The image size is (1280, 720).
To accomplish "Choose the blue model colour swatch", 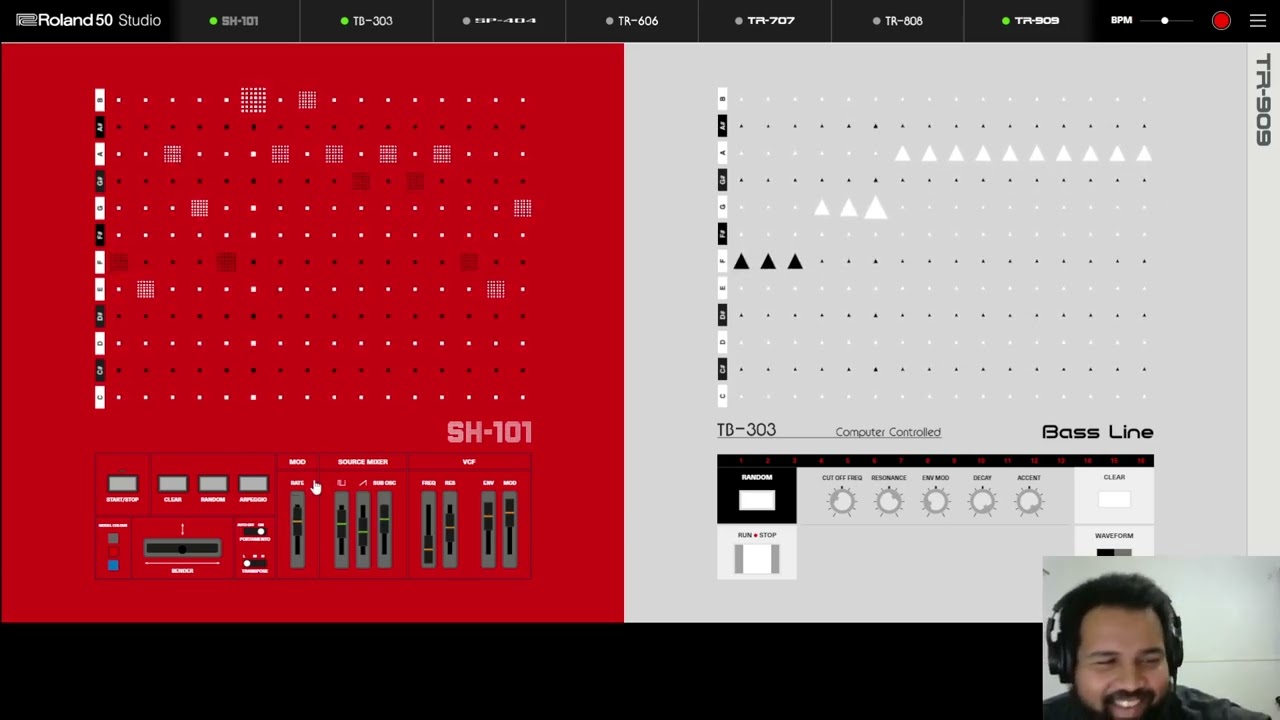I will click(113, 565).
